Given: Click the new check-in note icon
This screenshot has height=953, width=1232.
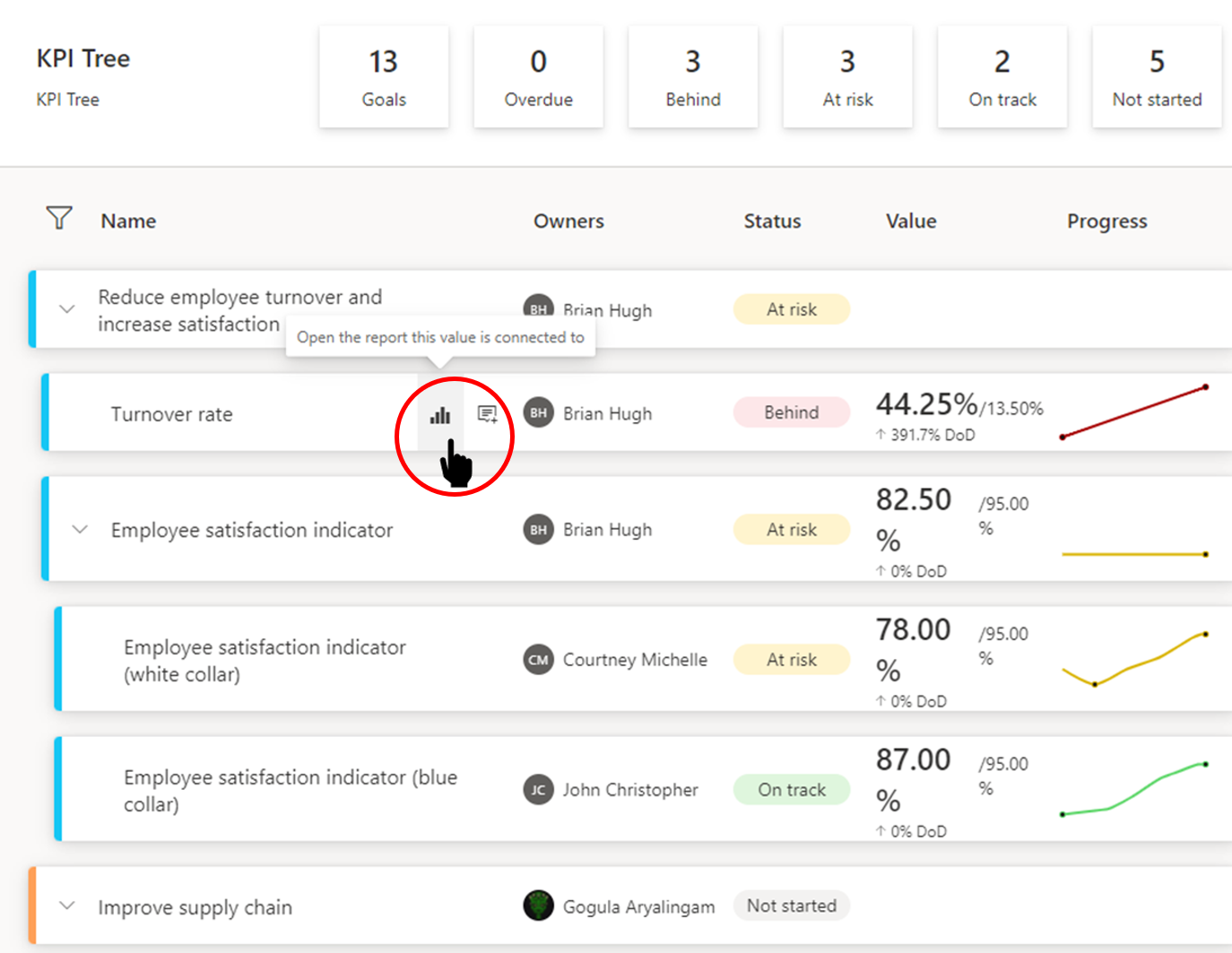Looking at the screenshot, I should [x=486, y=413].
